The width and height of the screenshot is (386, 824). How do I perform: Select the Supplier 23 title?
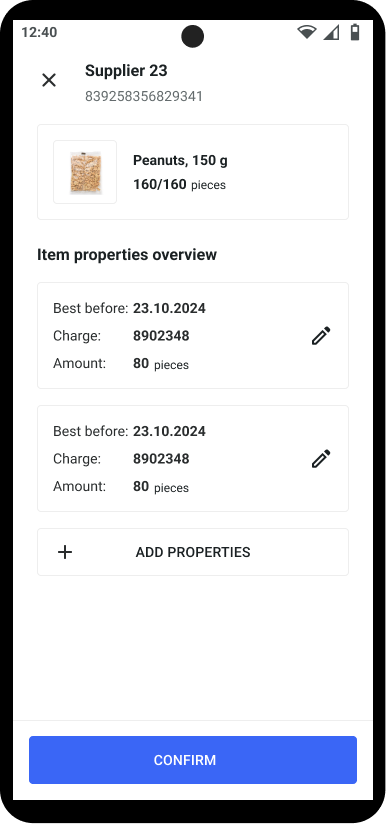click(x=126, y=70)
